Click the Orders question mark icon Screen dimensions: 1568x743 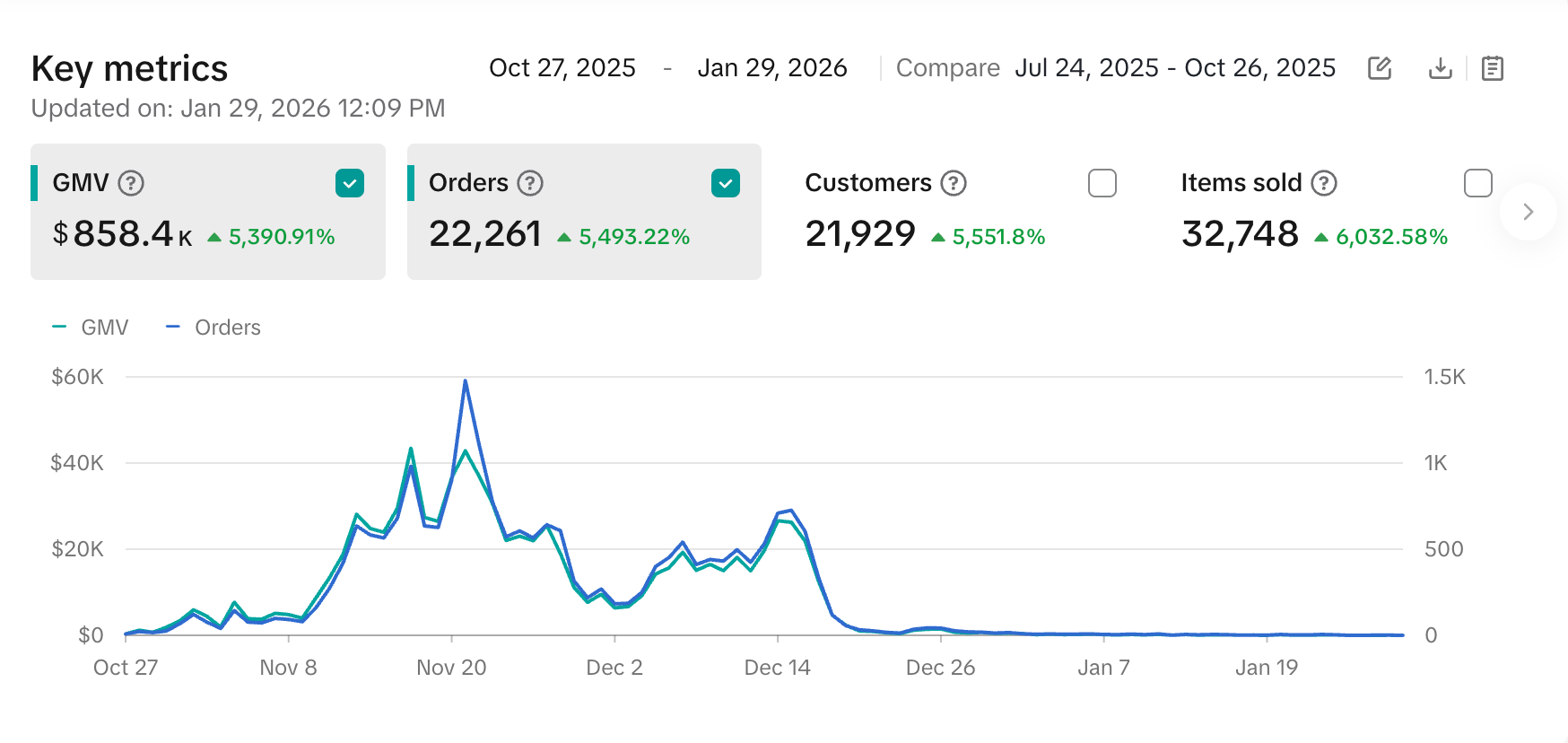(x=530, y=183)
